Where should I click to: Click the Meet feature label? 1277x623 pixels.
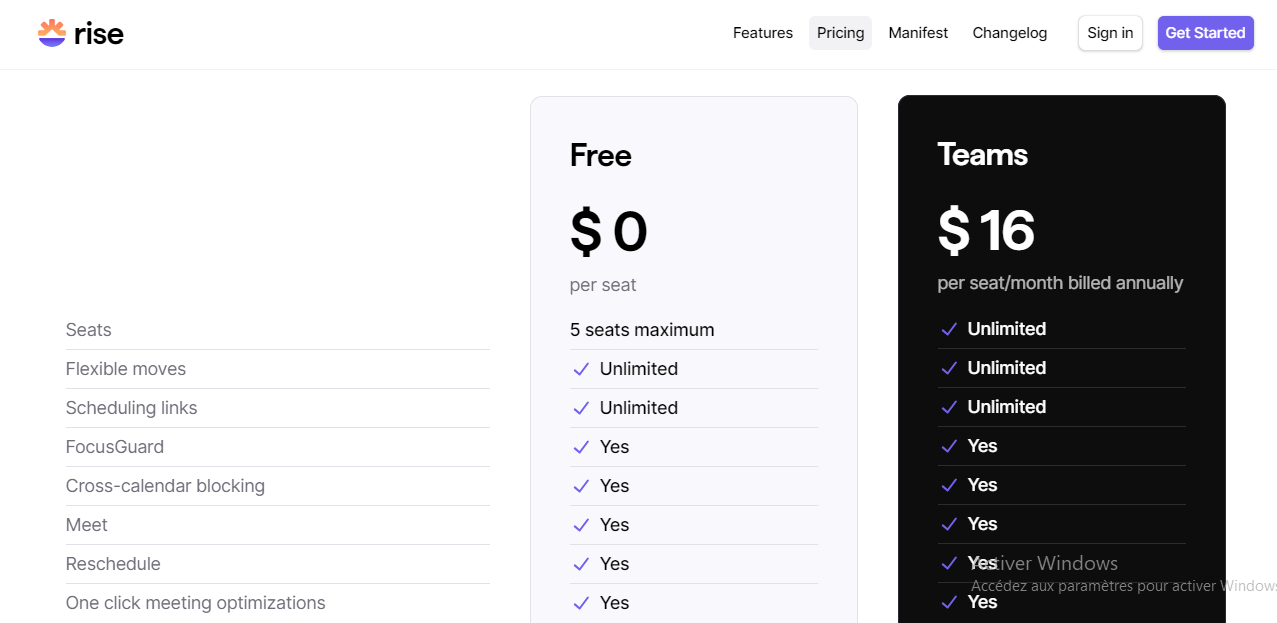coord(87,525)
